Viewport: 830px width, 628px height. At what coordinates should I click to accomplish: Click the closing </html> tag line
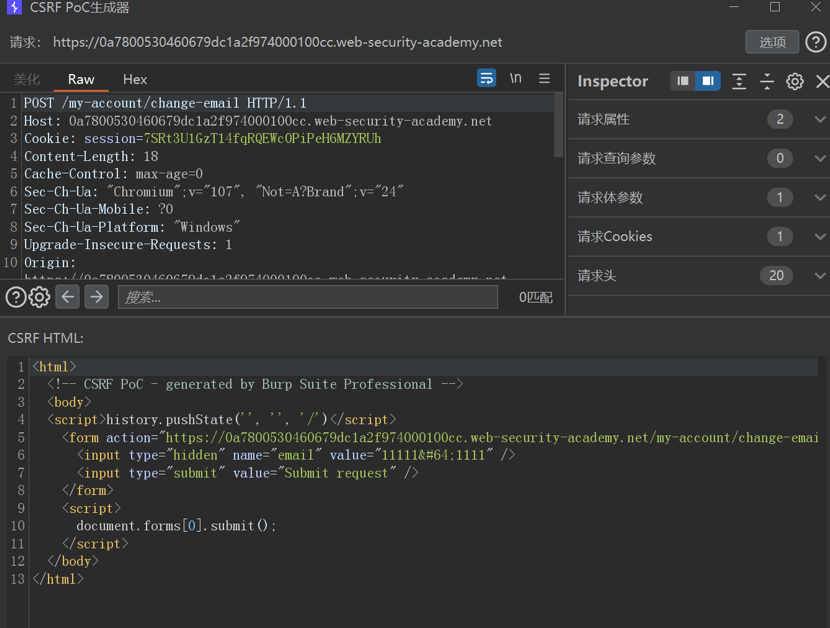pyautogui.click(x=58, y=579)
